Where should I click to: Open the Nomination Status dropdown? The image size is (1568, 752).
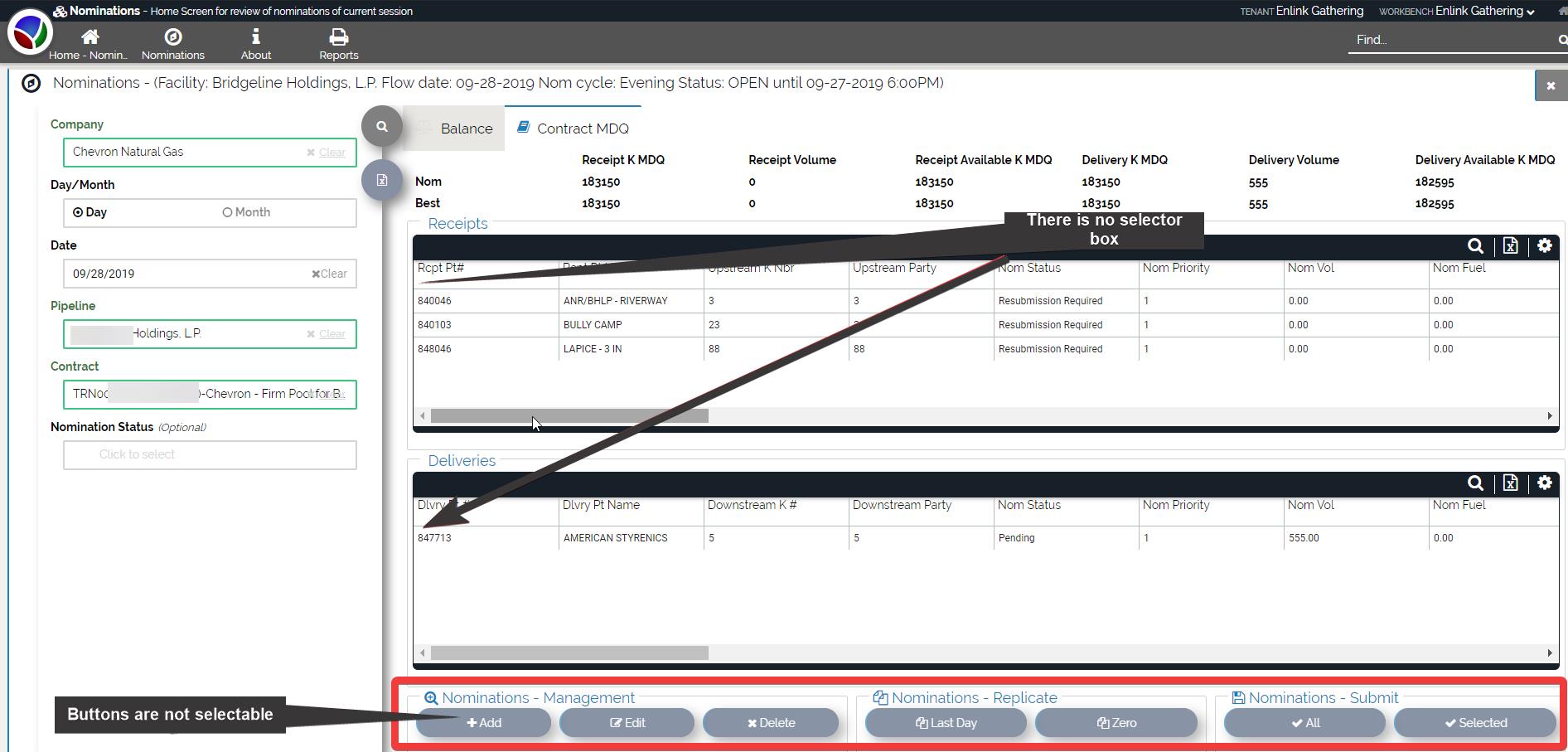click(x=210, y=455)
